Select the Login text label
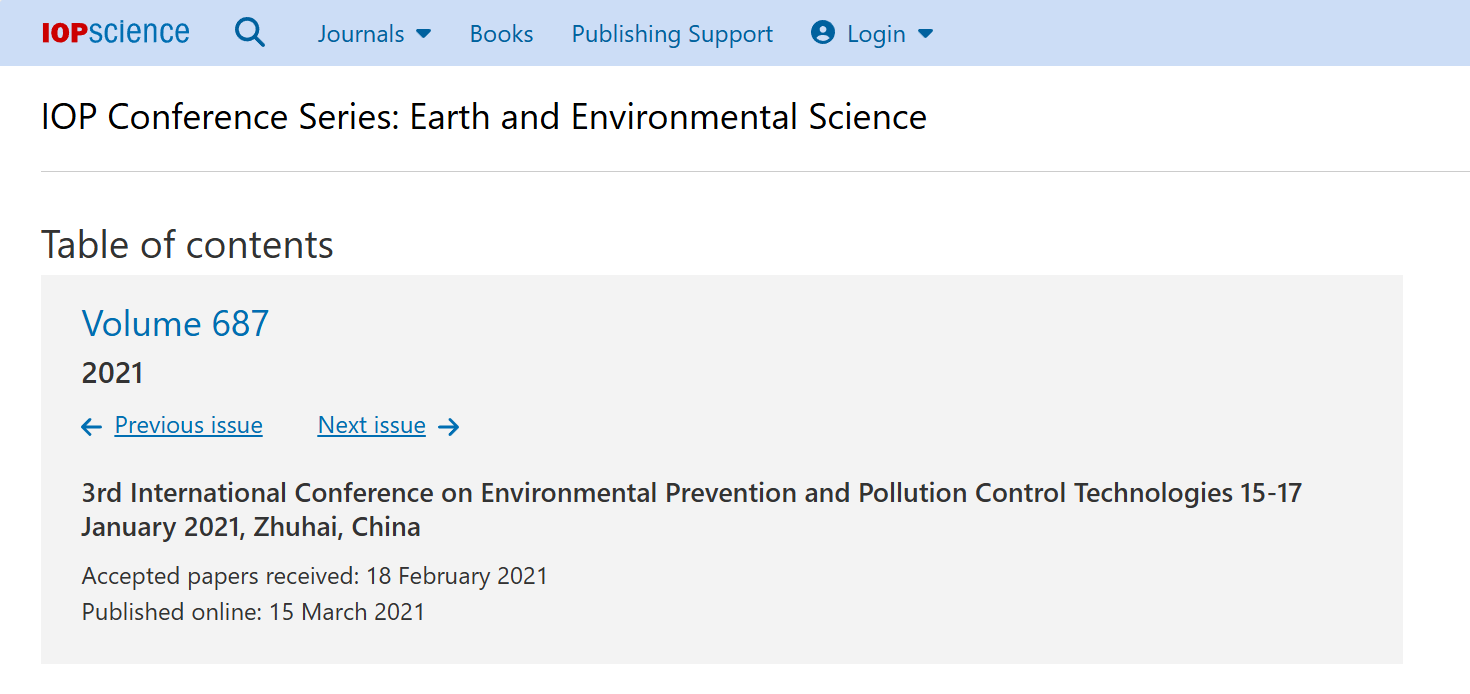 click(876, 34)
